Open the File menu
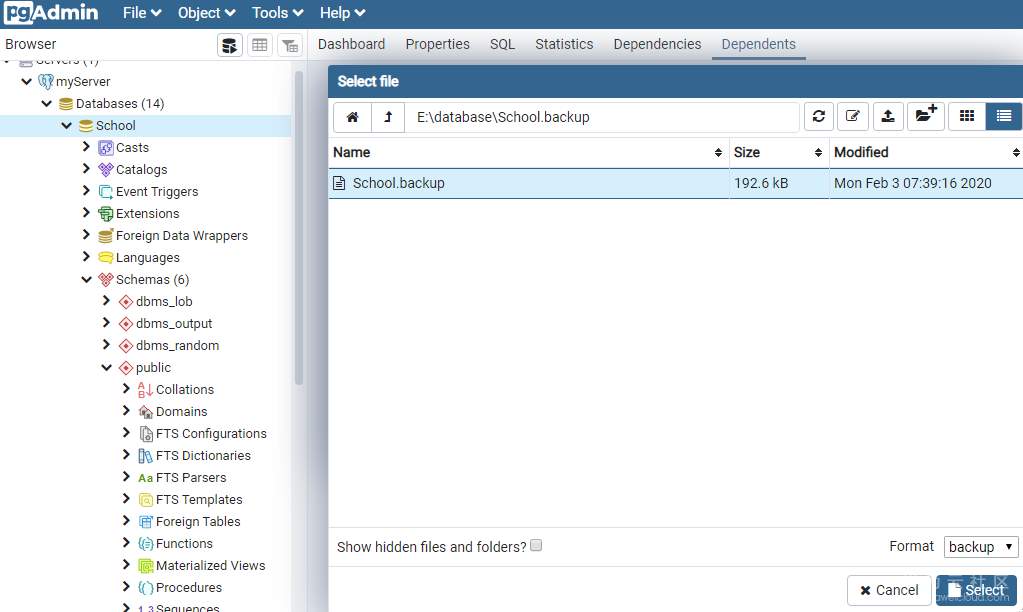This screenshot has height=612, width=1023. [142, 13]
